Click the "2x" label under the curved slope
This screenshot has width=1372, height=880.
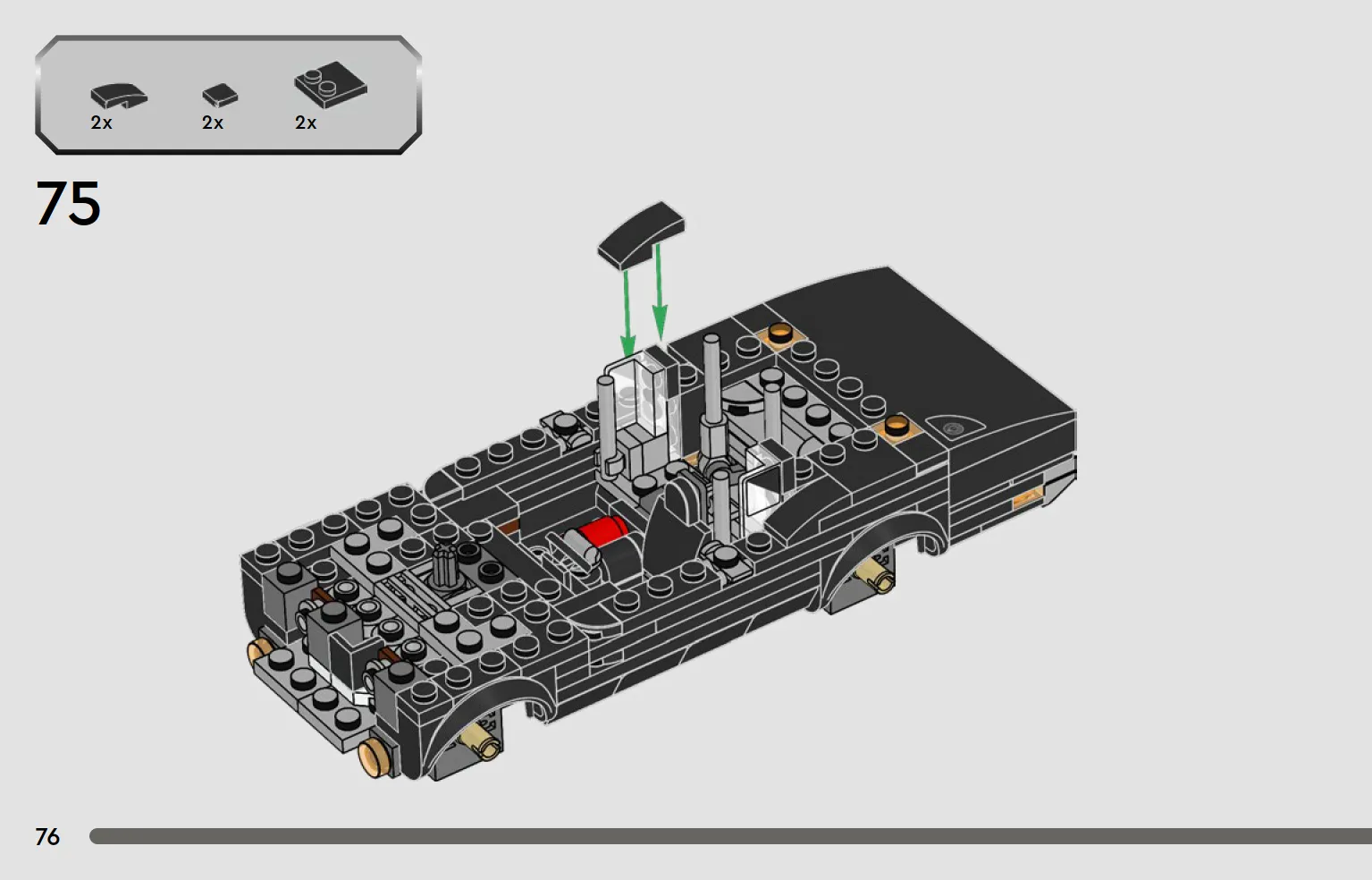tap(101, 123)
